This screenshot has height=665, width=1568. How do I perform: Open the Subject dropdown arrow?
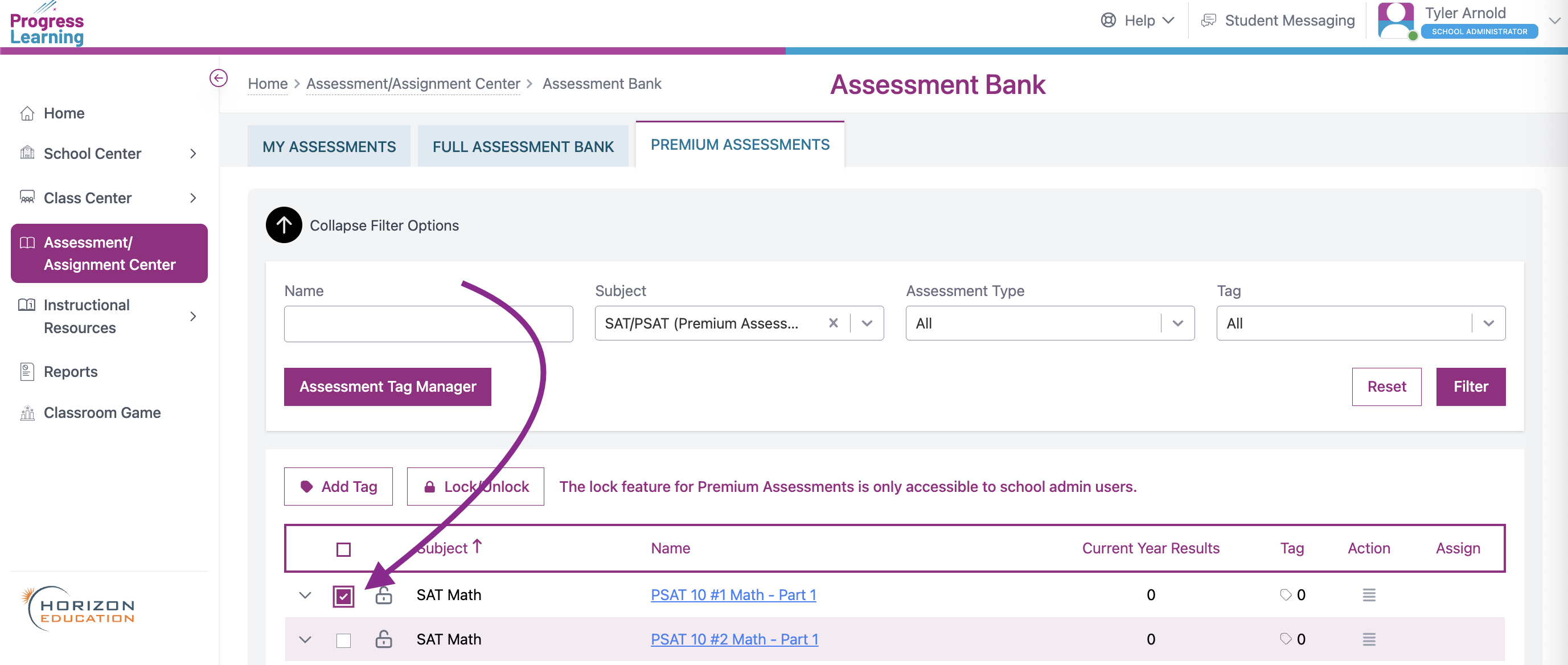pos(867,323)
